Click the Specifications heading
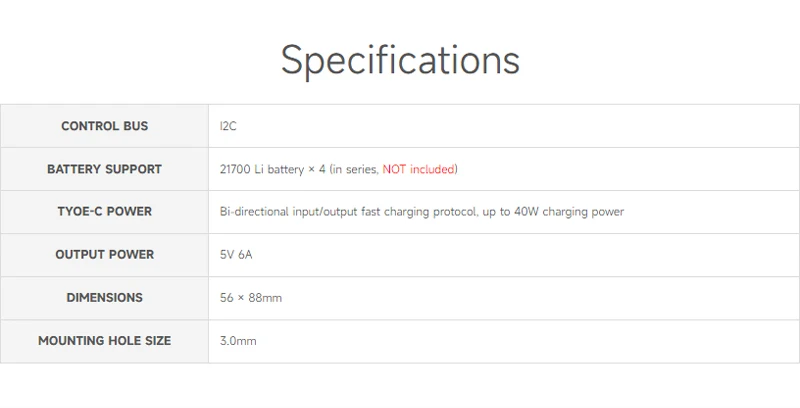 pyautogui.click(x=400, y=60)
